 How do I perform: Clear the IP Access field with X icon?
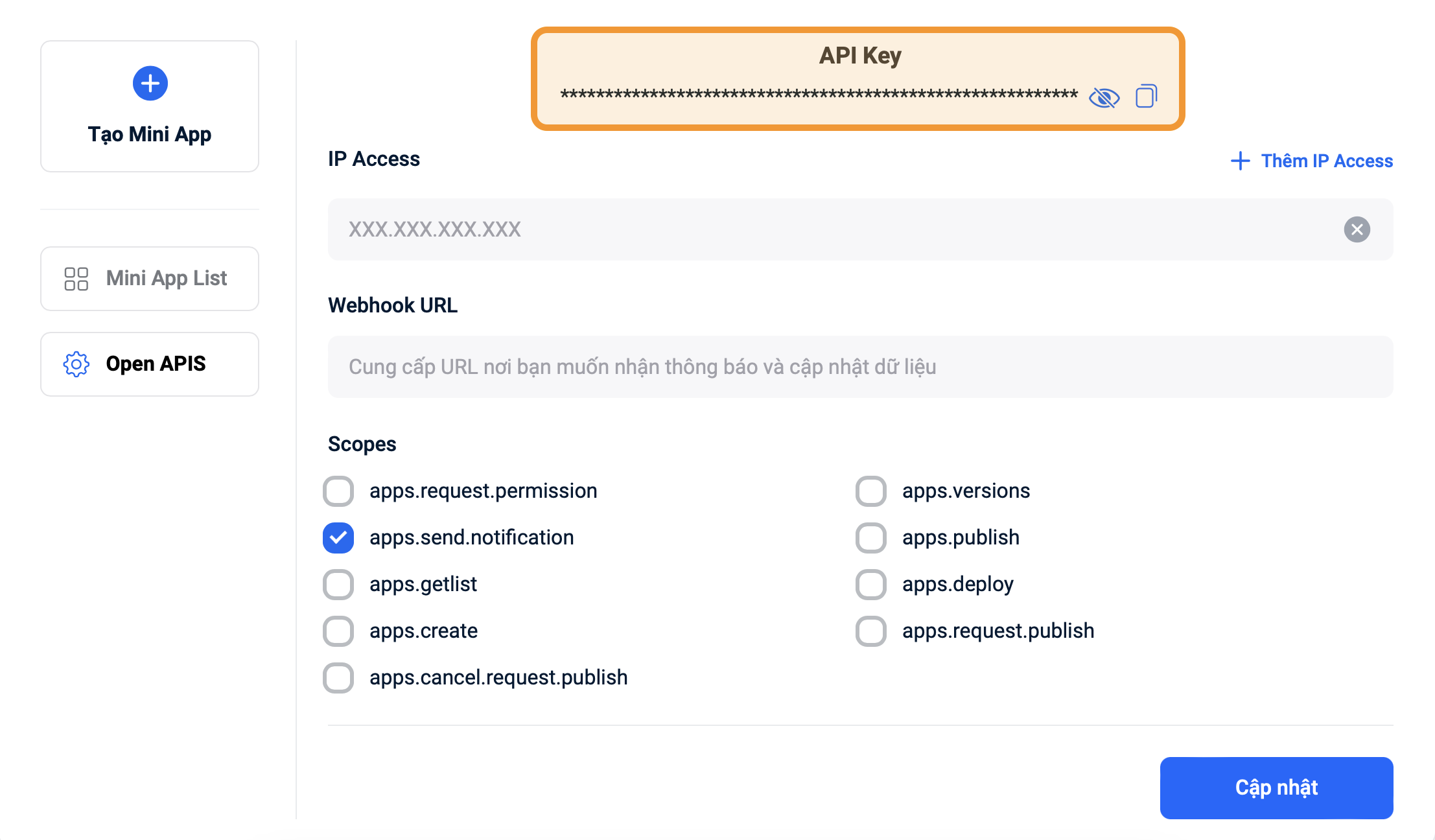coord(1357,229)
